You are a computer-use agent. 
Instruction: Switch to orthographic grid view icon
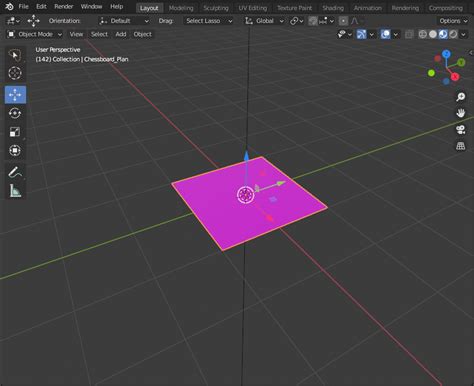(x=461, y=146)
